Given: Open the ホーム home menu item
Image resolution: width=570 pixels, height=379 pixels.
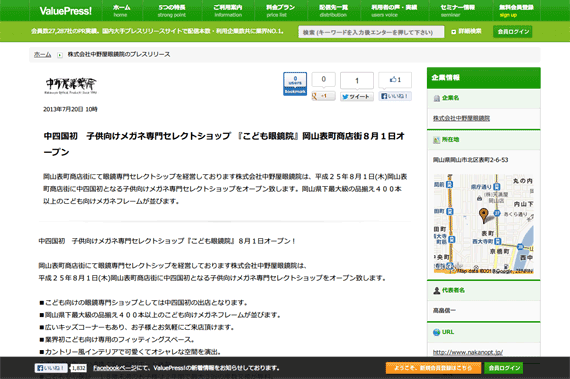Looking at the screenshot, I should (121, 11).
